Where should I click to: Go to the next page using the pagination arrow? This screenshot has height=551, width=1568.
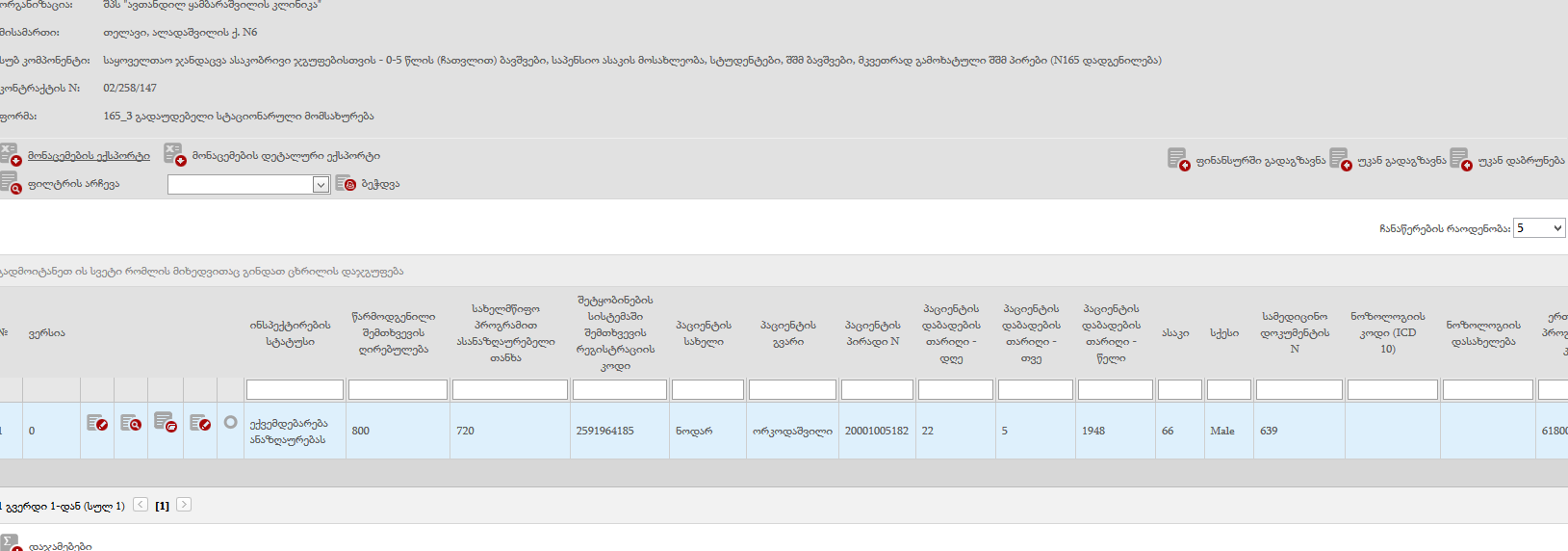click(184, 505)
